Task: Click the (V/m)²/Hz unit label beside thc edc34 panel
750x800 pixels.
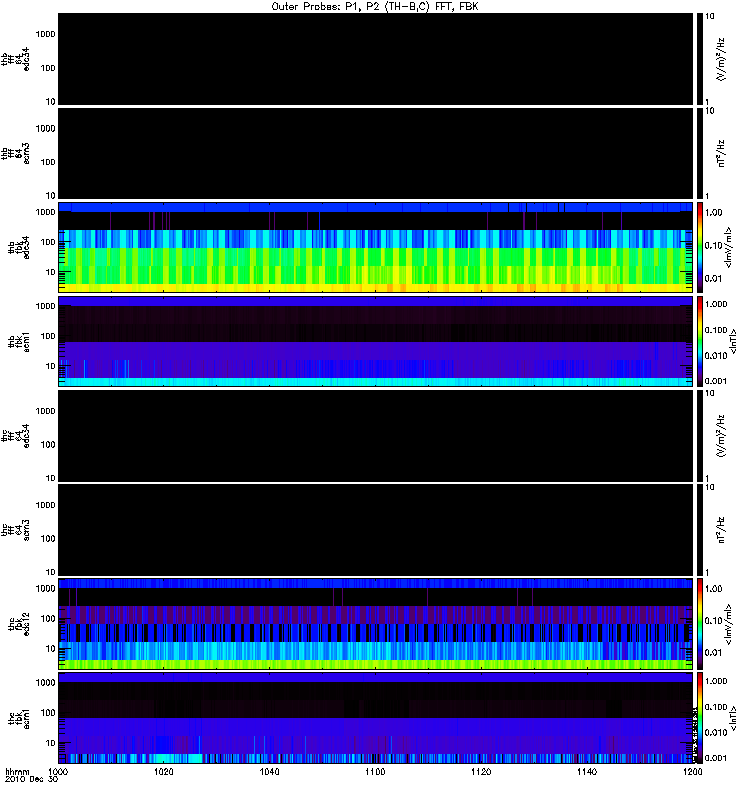Action: 720,436
